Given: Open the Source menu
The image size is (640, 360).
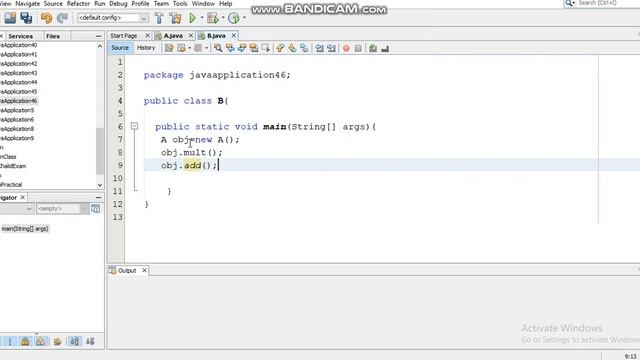Looking at the screenshot, I should click(x=53, y=4).
